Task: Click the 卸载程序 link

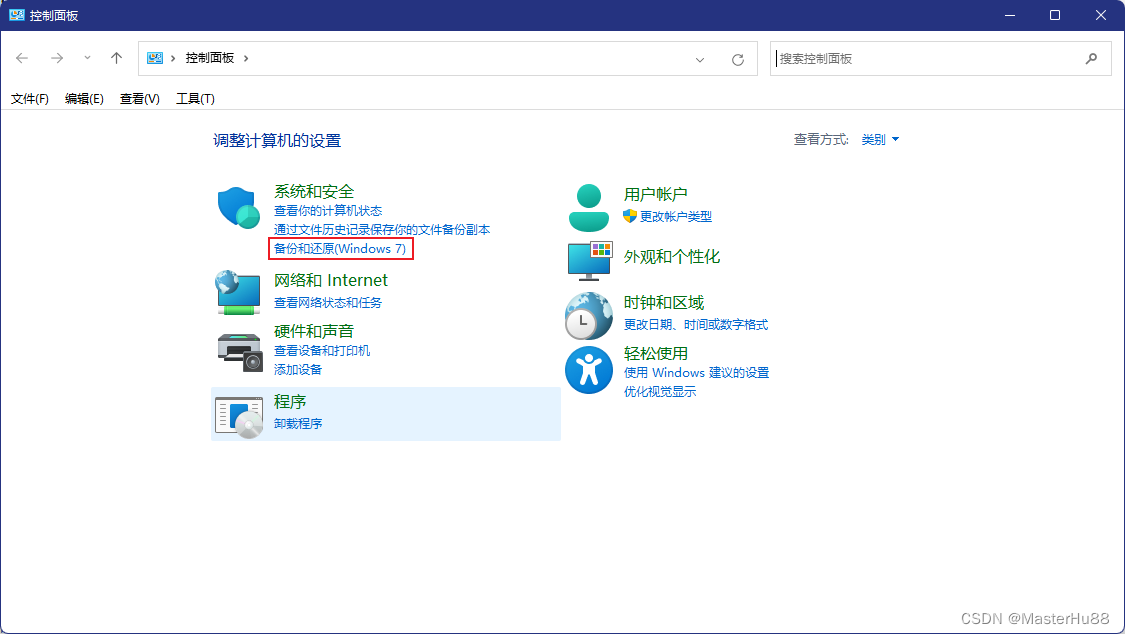Action: (x=298, y=423)
